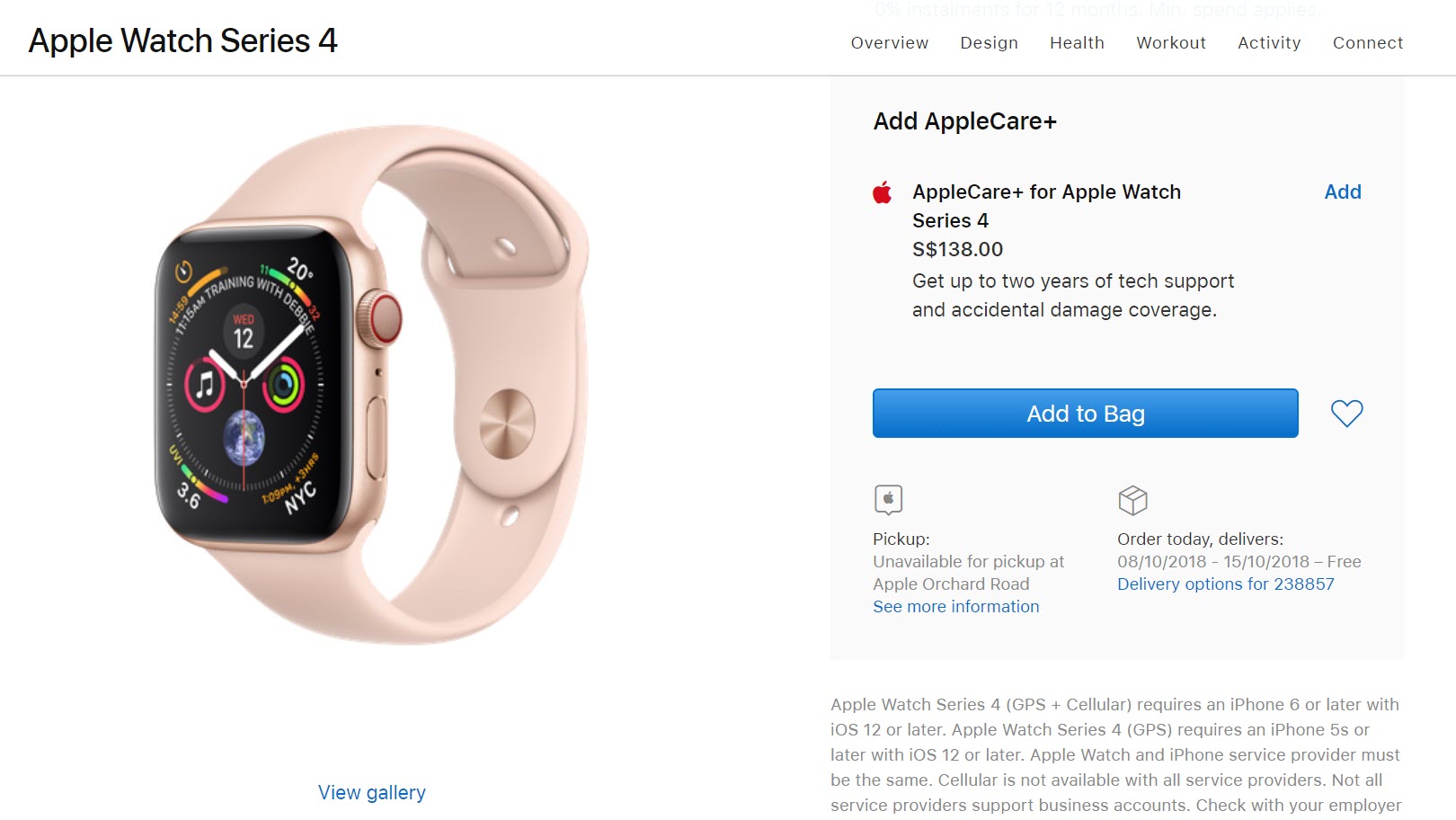Click the View gallery link

click(x=372, y=792)
